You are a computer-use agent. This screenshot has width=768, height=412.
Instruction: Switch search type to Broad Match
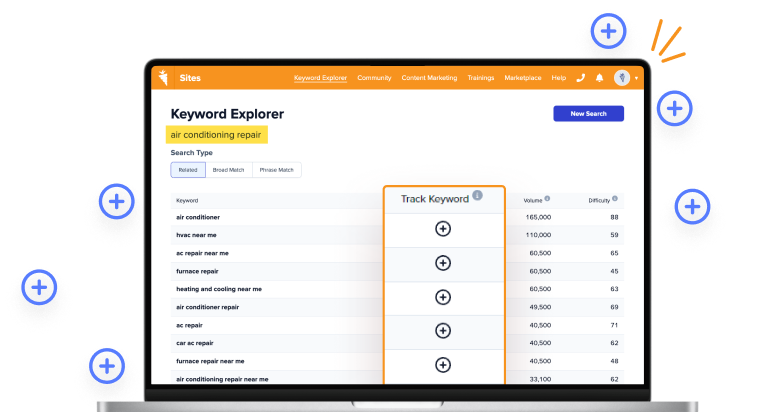pos(229,170)
